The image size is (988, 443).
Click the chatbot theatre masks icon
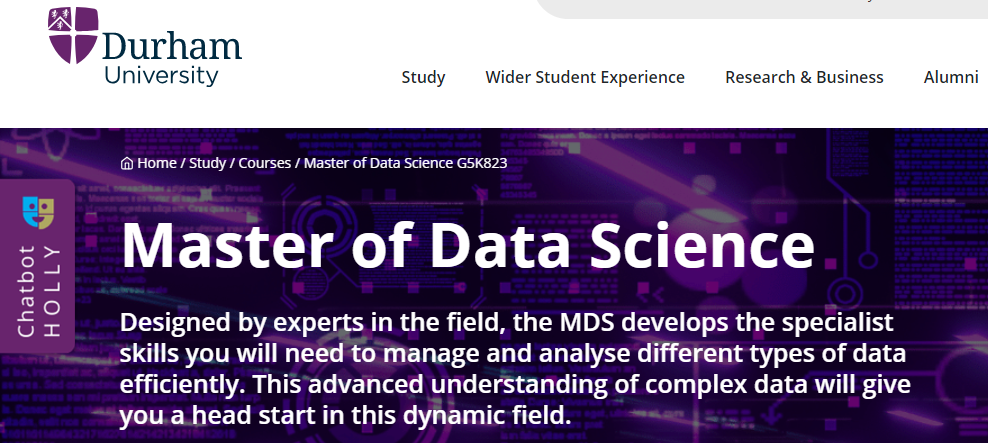(x=38, y=212)
